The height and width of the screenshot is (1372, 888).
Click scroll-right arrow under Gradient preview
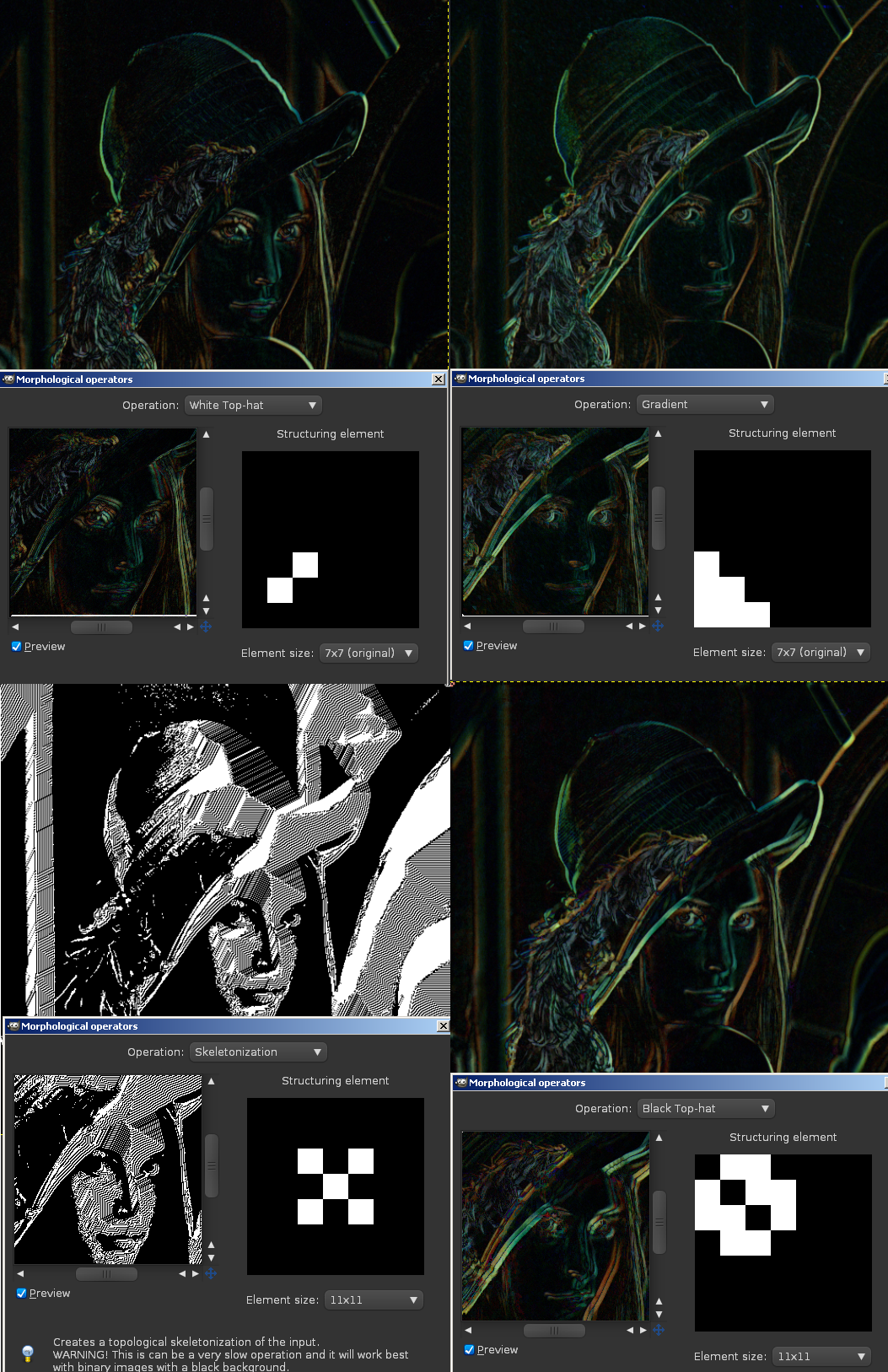click(x=643, y=626)
